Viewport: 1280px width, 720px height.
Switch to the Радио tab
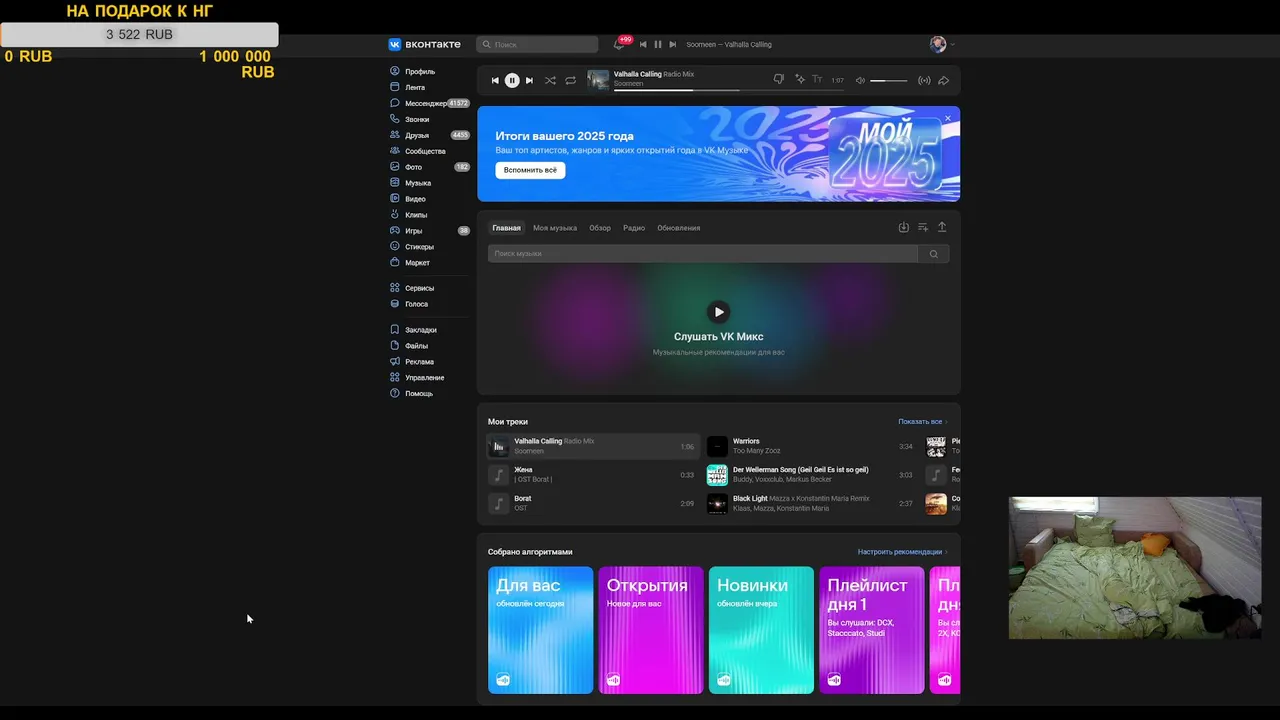pos(634,228)
